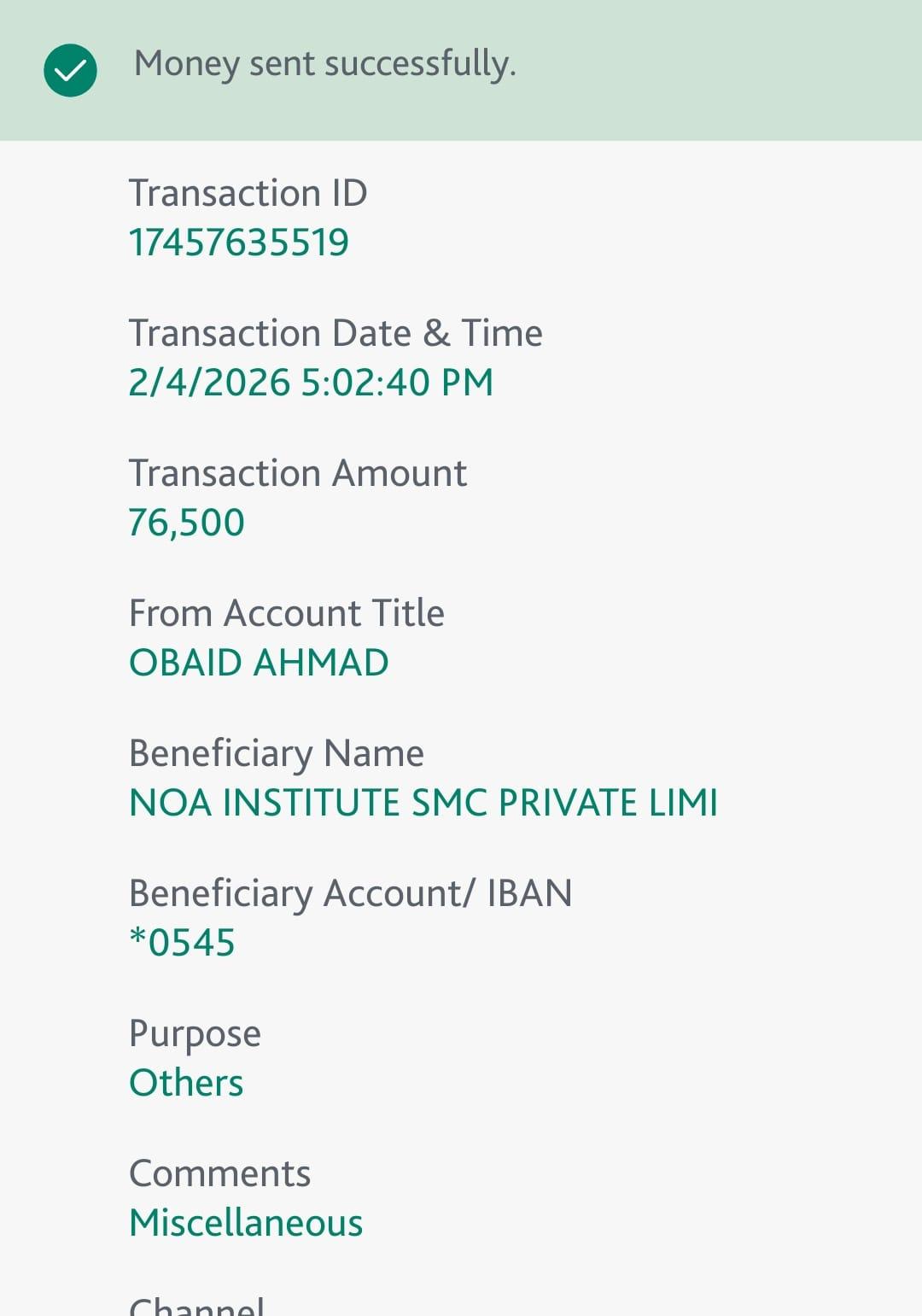This screenshot has height=1316, width=922.
Task: Tap the masked account number *0545
Action: [x=182, y=943]
